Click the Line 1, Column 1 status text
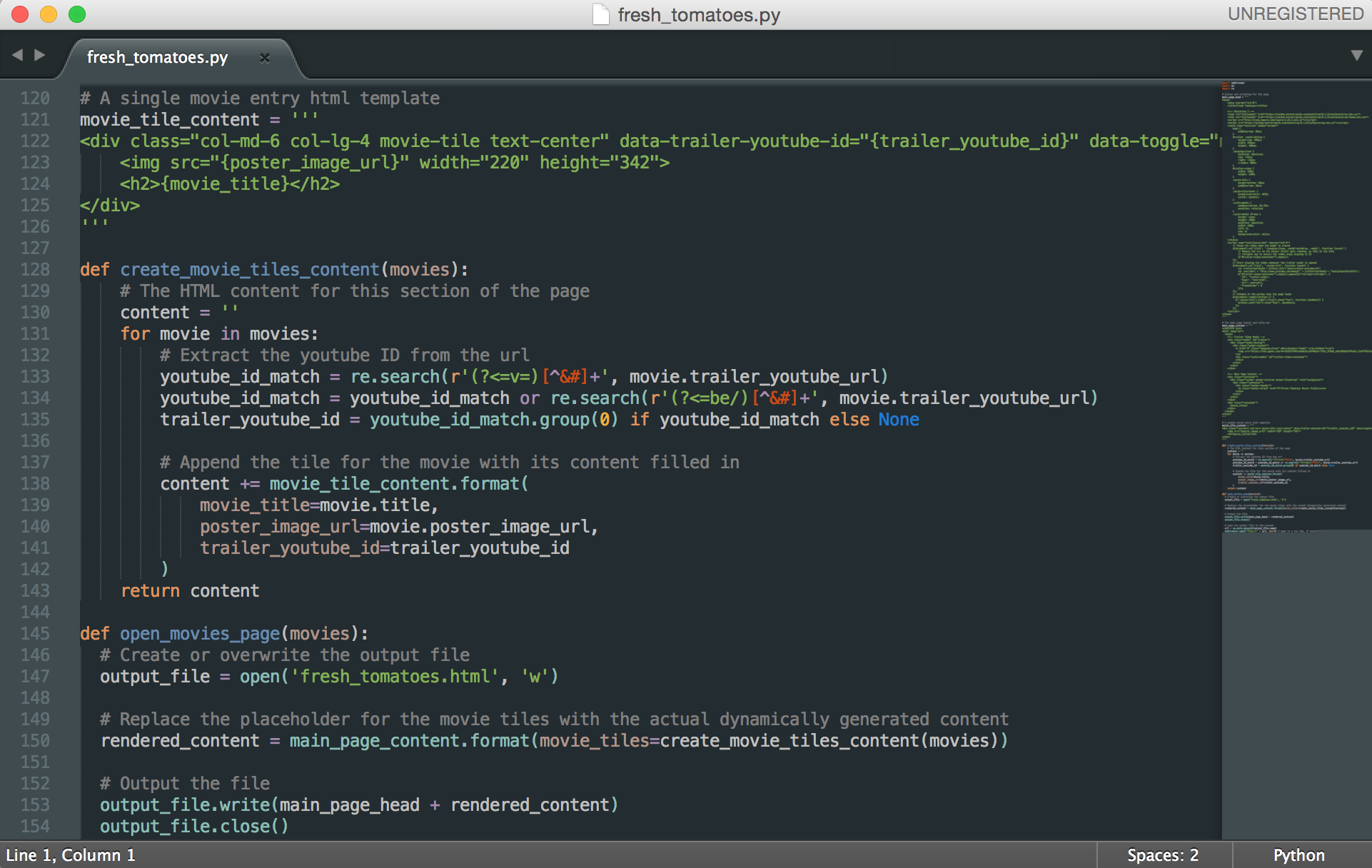Screen dimensions: 1372x868 click(x=71, y=854)
